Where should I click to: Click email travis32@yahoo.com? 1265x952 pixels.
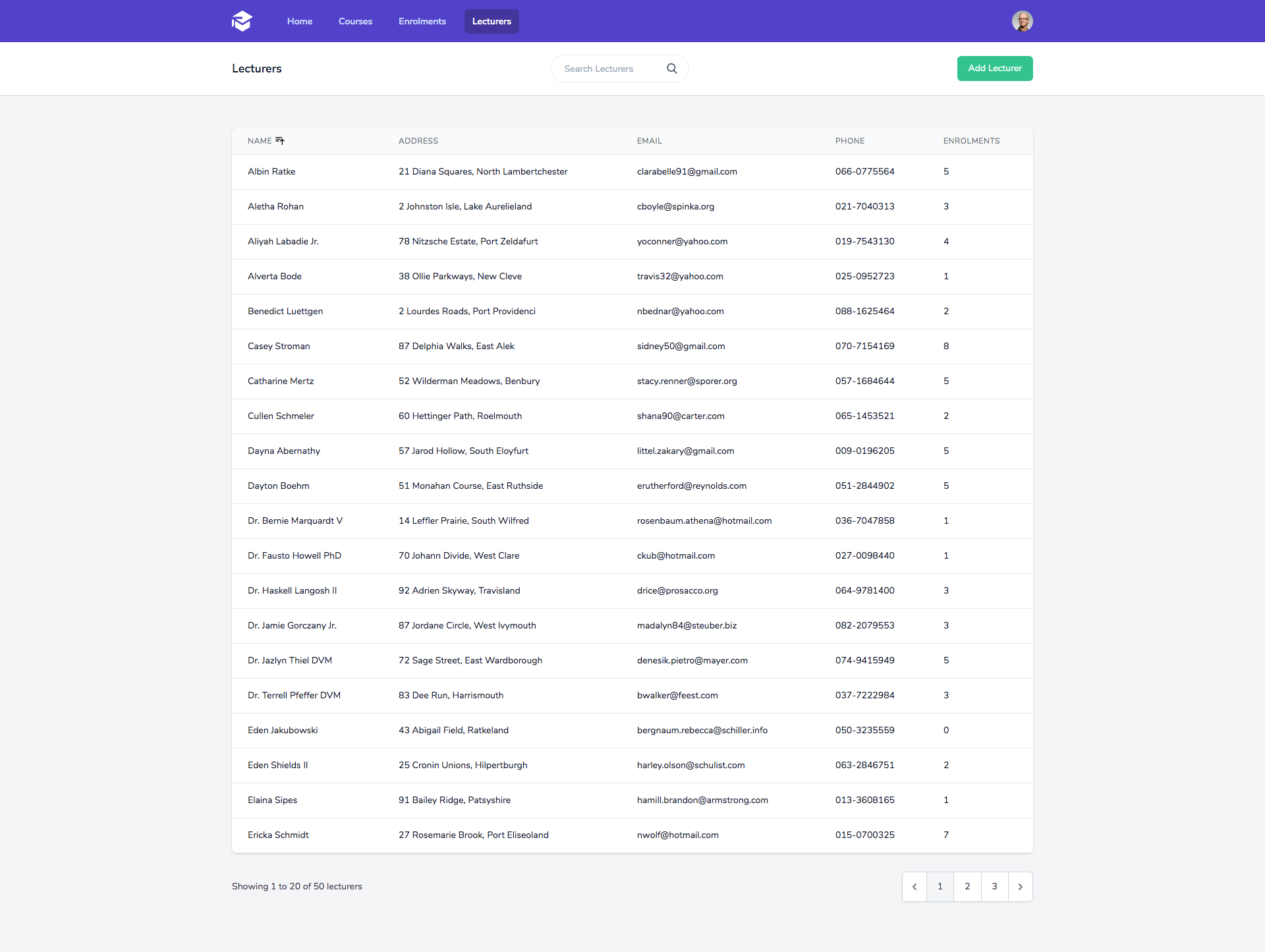[680, 277]
